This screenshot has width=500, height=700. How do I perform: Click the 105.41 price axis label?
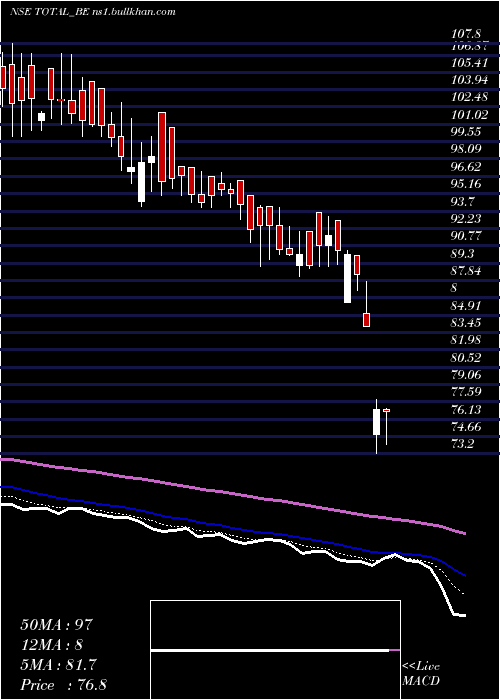tap(469, 63)
